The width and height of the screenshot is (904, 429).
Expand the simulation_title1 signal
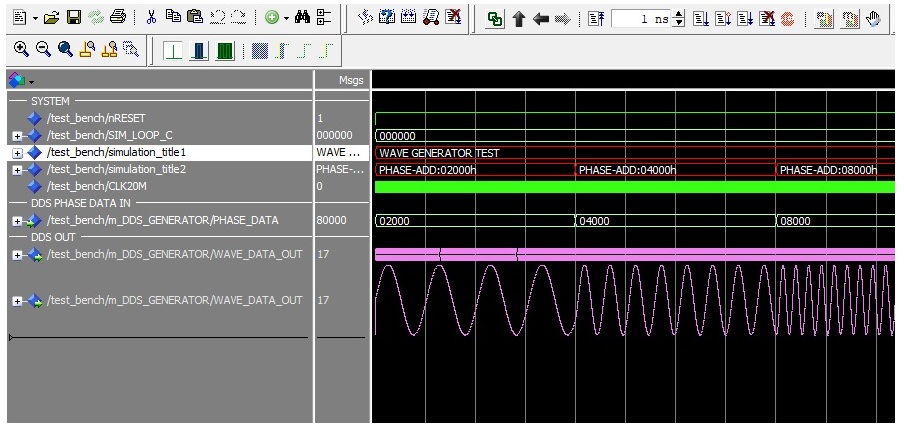coord(17,153)
